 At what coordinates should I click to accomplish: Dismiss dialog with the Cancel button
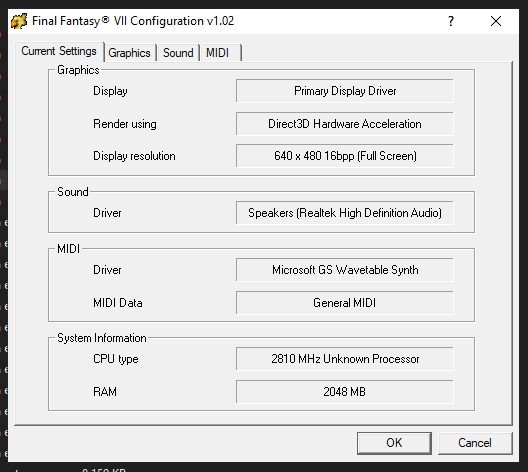(x=475, y=443)
